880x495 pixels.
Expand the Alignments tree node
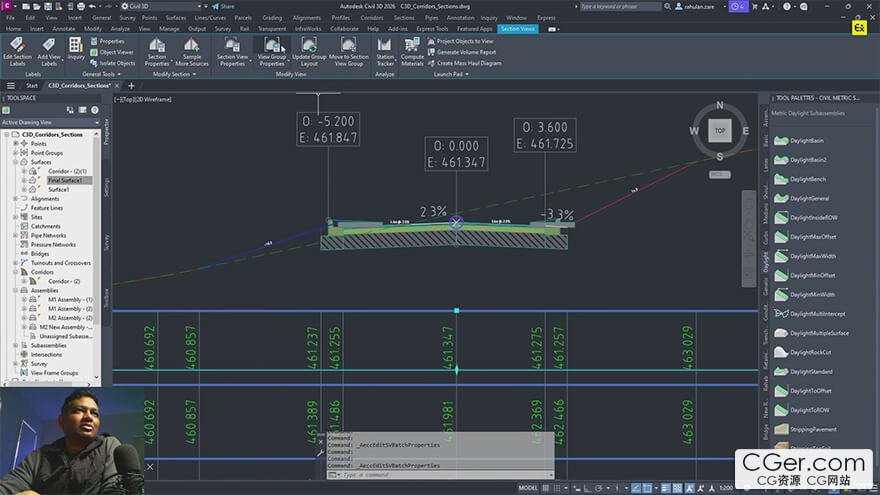point(16,199)
